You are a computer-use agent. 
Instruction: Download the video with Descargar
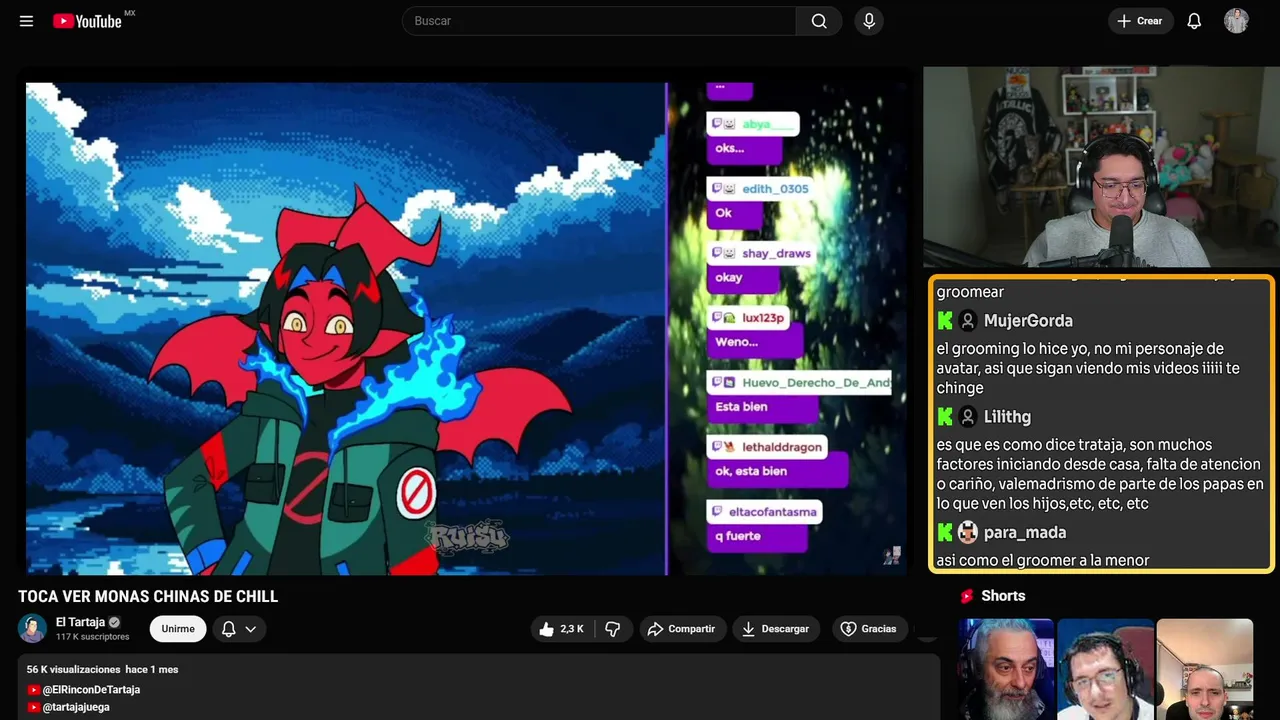click(775, 629)
